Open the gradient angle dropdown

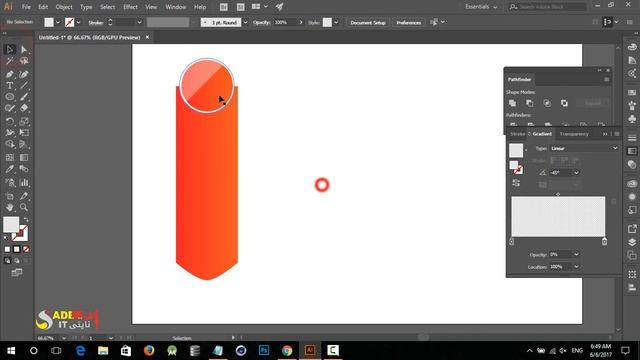point(576,173)
